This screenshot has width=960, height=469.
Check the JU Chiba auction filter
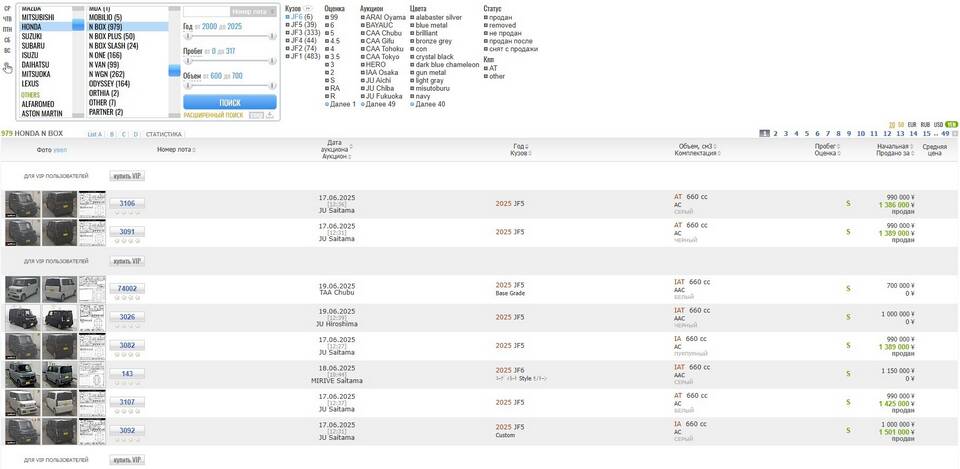363,88
